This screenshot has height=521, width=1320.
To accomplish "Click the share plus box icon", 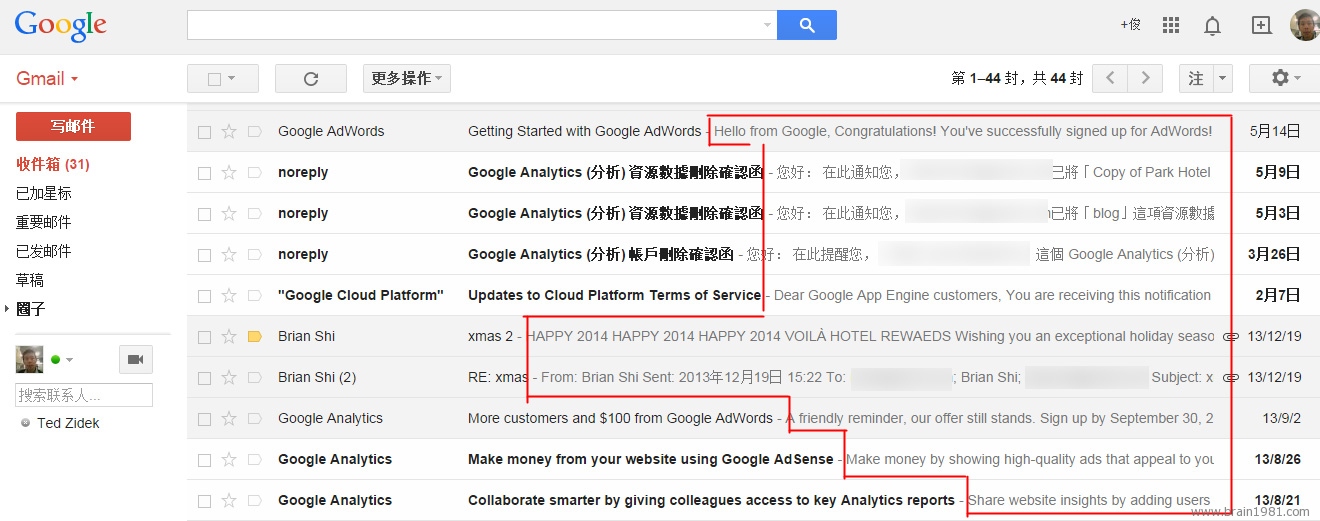I will tap(1261, 26).
